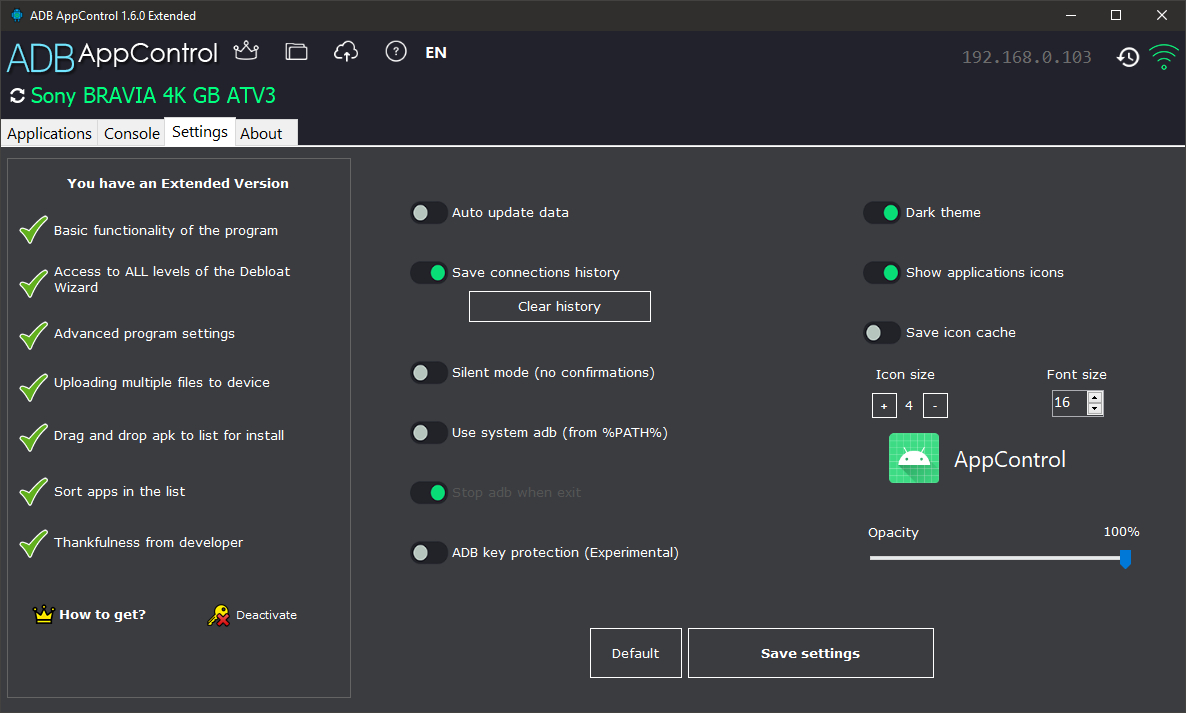This screenshot has height=713, width=1186.
Task: Switch to the Applications tab
Action: [49, 133]
